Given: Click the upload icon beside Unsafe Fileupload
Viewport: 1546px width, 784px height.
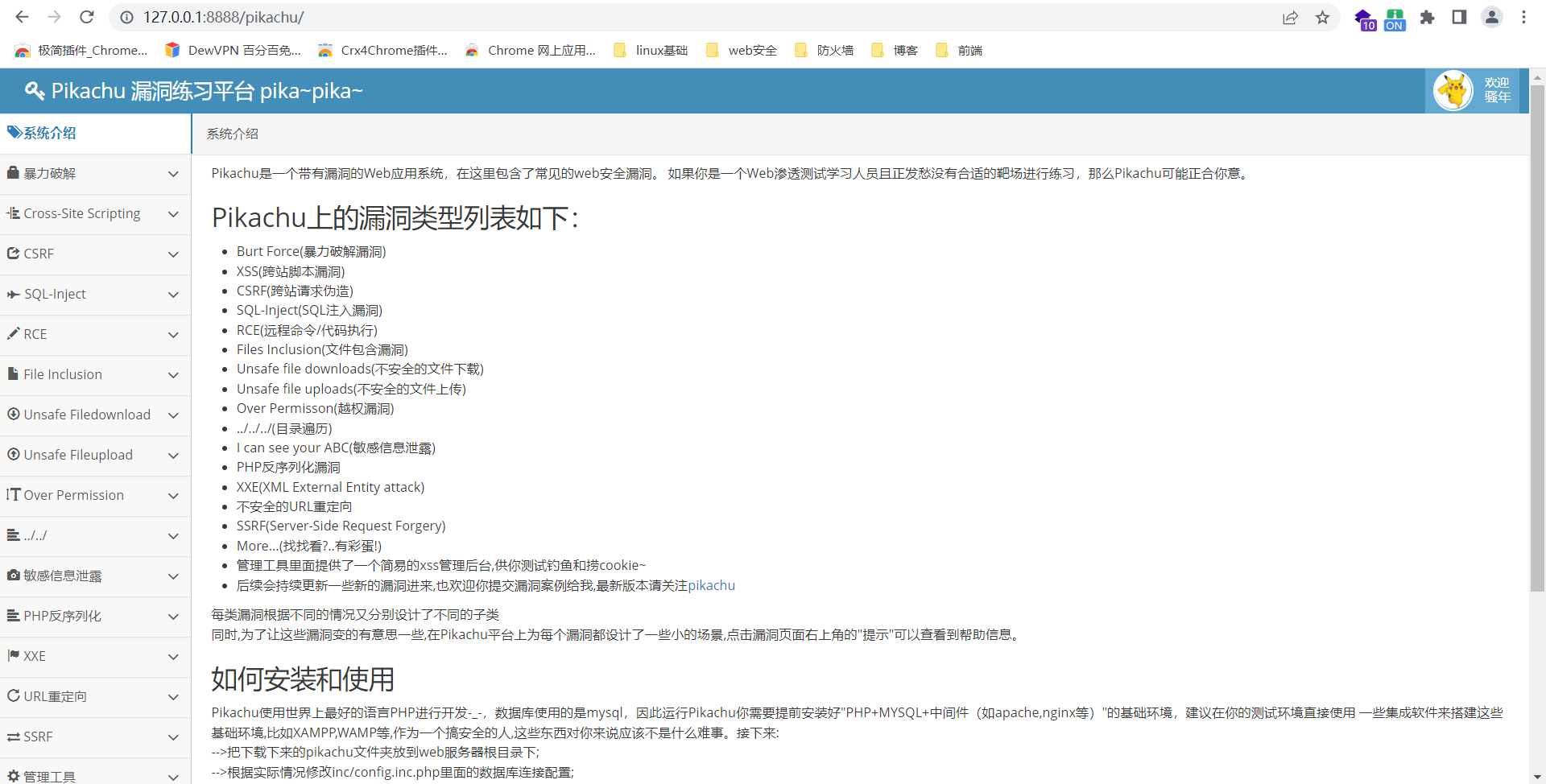Looking at the screenshot, I should point(14,454).
